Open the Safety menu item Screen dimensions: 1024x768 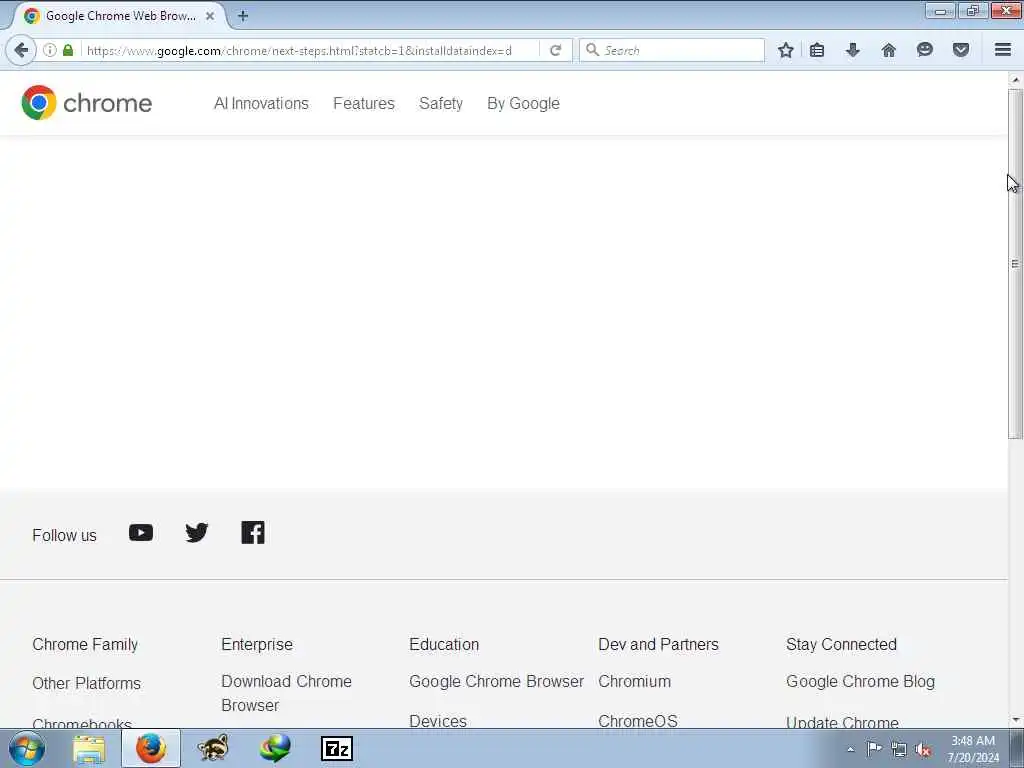coord(441,103)
